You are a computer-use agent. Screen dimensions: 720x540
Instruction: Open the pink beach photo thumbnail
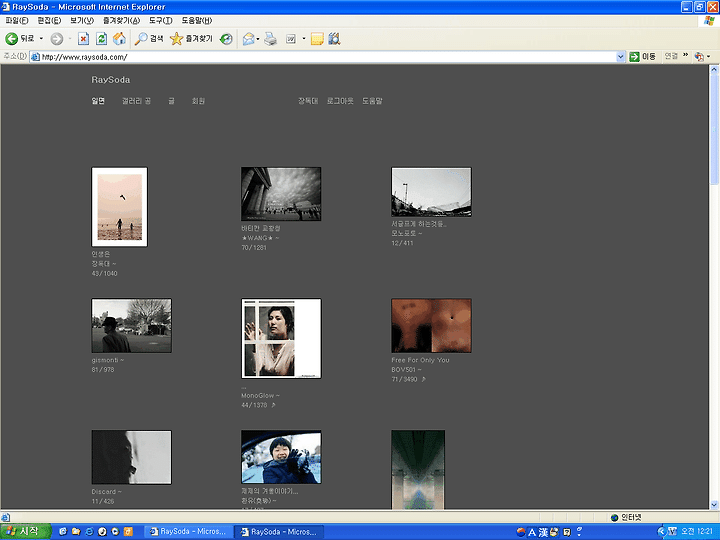pos(119,207)
